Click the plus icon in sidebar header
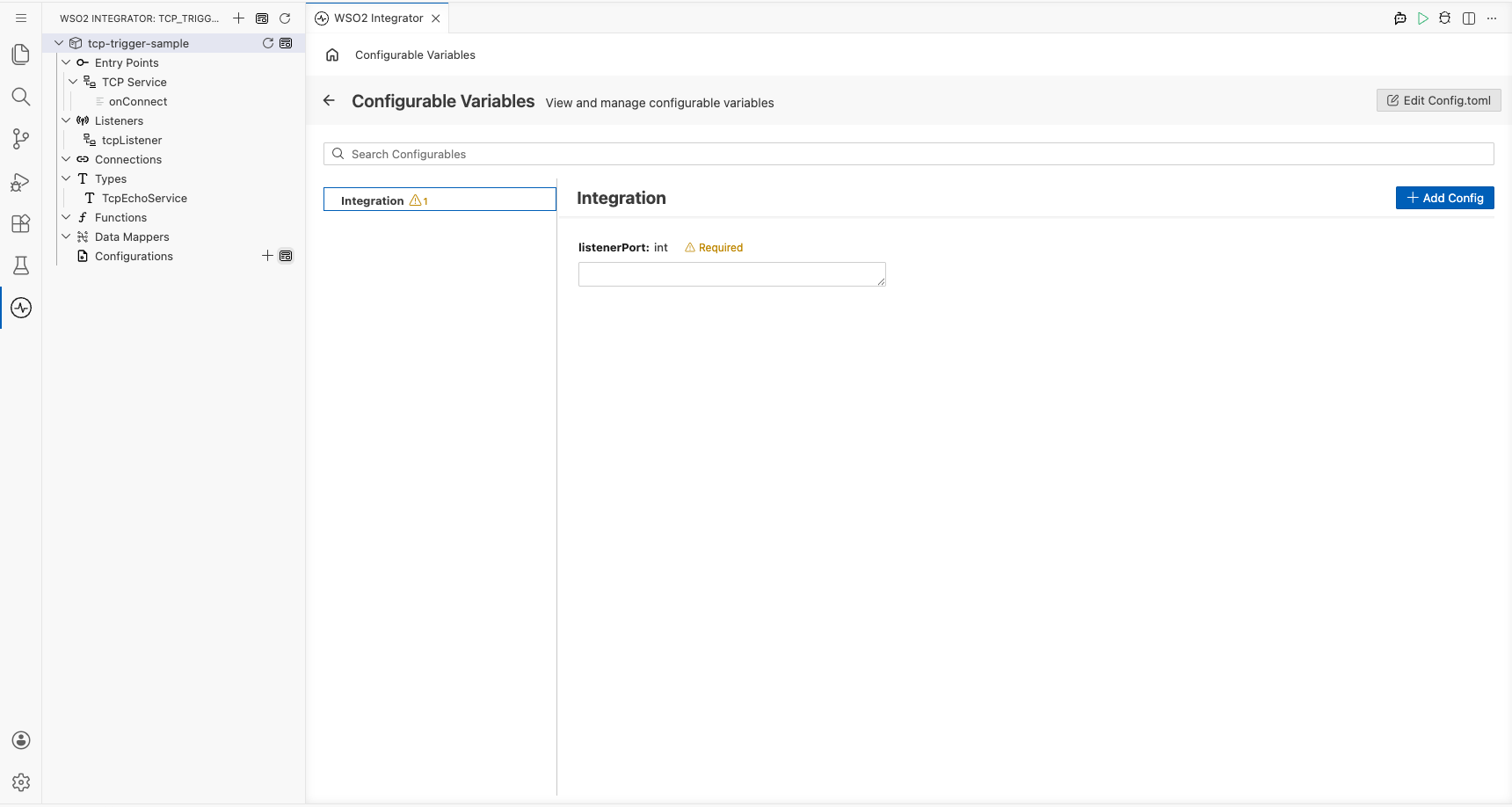This screenshot has height=807, width=1512. 238,18
